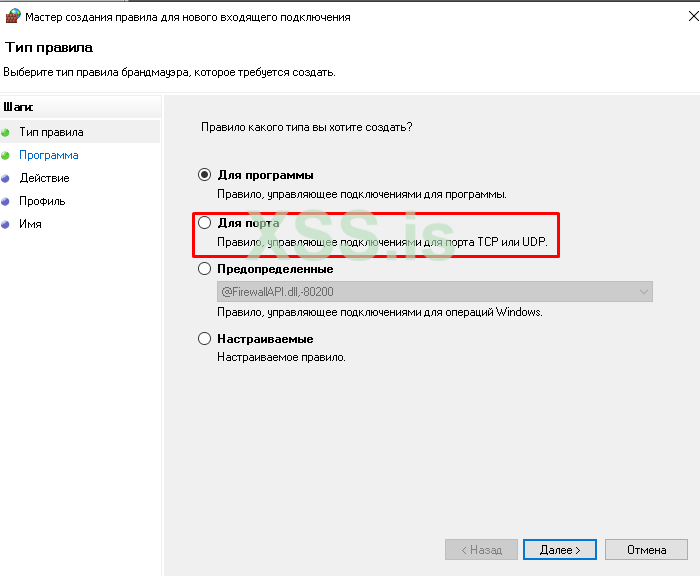The image size is (700, 576).
Task: Open the @FirewallAPI.dll predefined rules dropdown
Action: 435,291
